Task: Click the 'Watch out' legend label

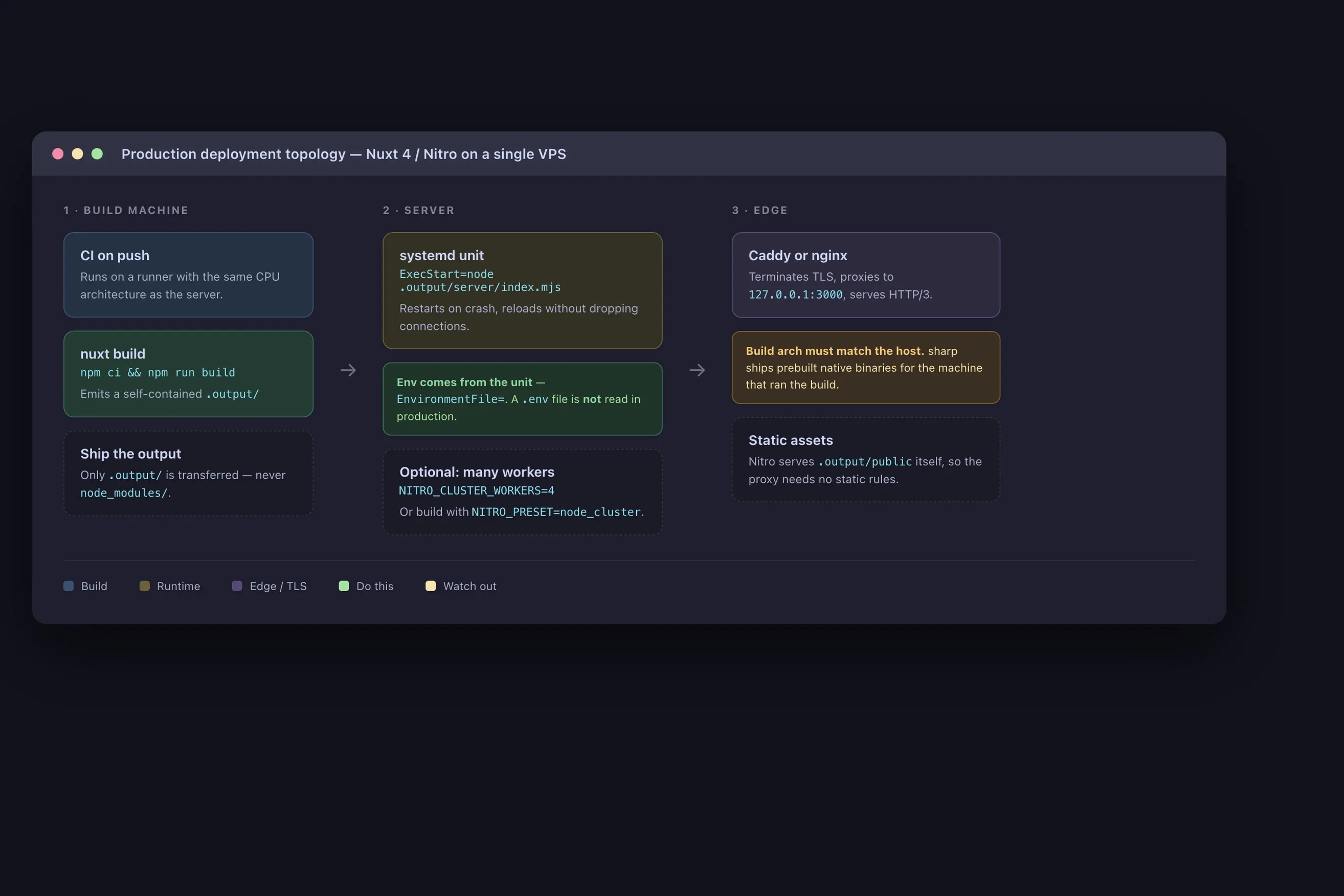Action: click(x=469, y=586)
